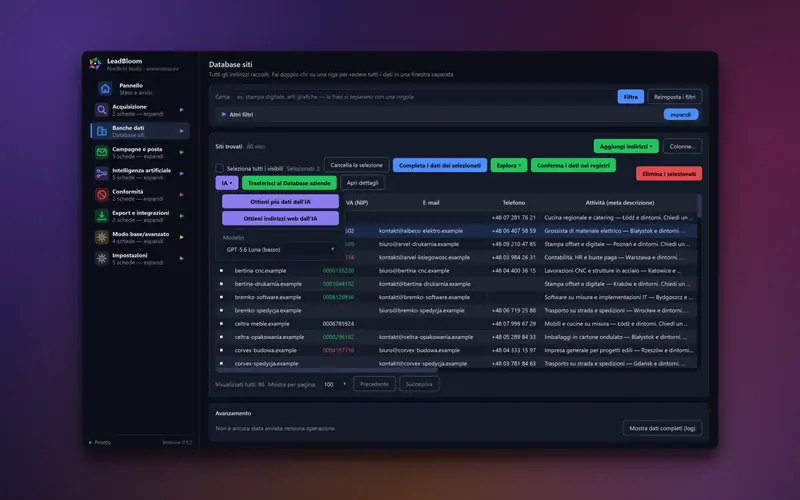Tick the checkbox for bertina-drukarnia.example

coord(221,284)
